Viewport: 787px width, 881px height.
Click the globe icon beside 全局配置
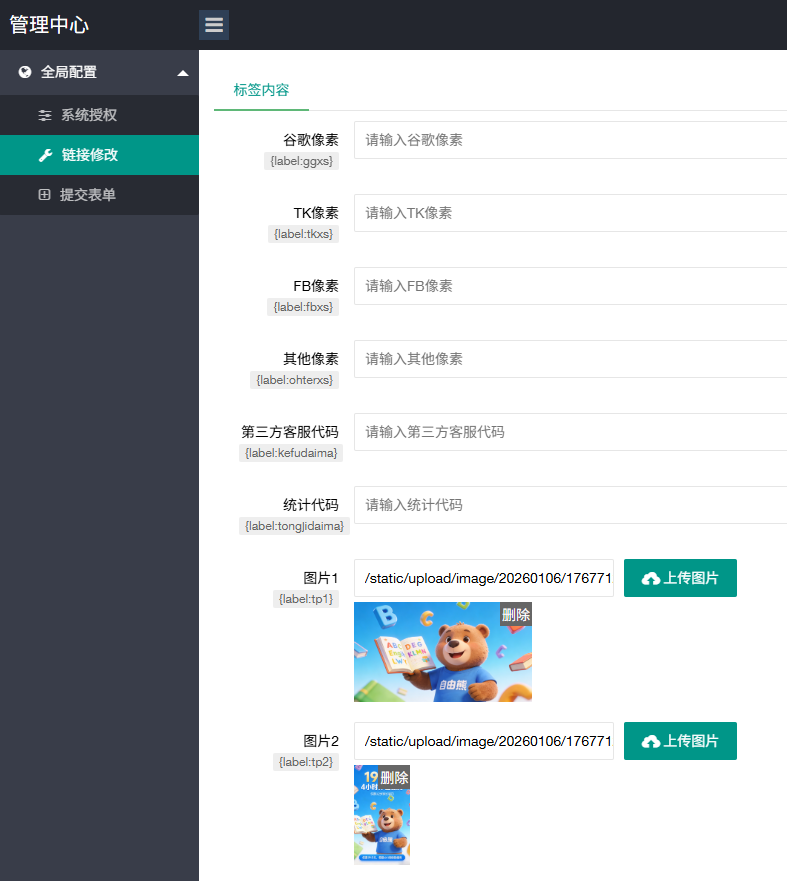click(x=25, y=72)
